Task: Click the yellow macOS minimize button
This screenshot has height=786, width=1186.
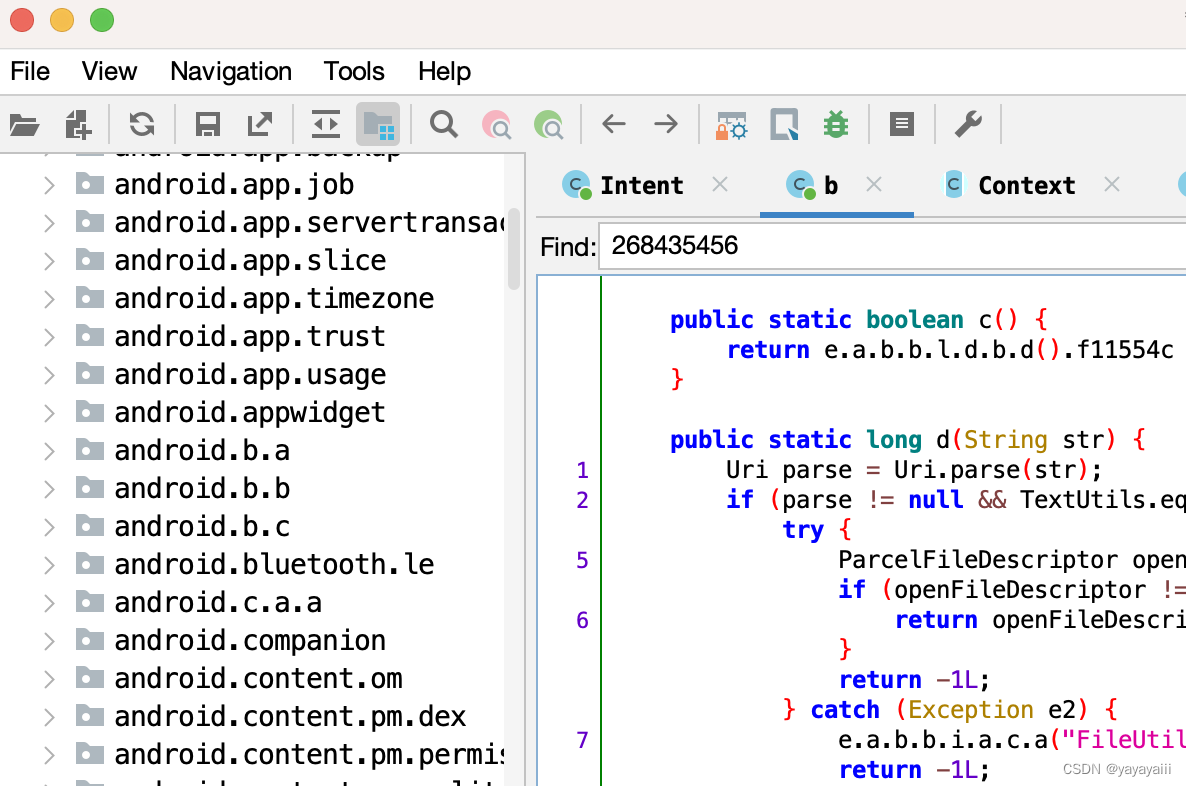Action: tap(62, 20)
